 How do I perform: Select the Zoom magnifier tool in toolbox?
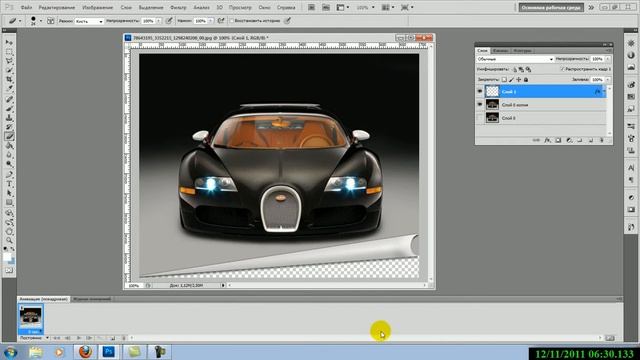(9, 240)
